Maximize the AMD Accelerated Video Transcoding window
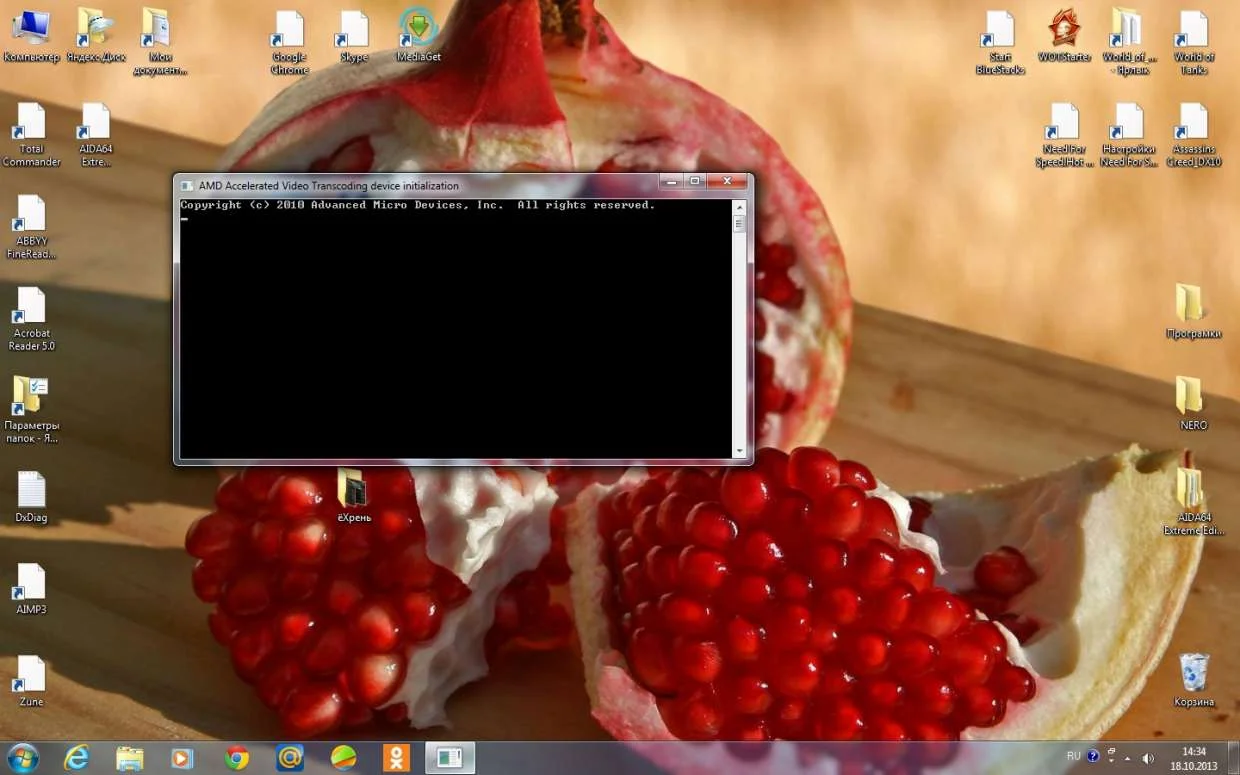Viewport: 1240px width, 775px height. (x=694, y=182)
